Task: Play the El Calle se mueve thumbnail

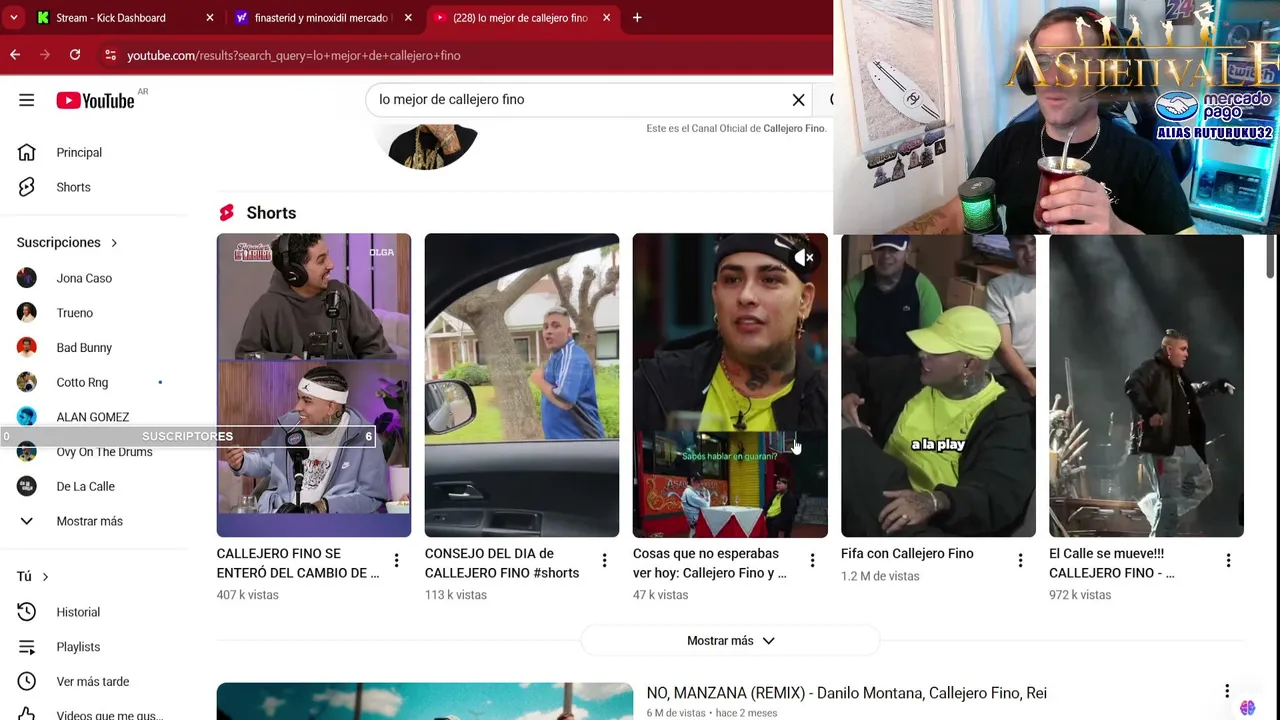Action: tap(1146, 385)
